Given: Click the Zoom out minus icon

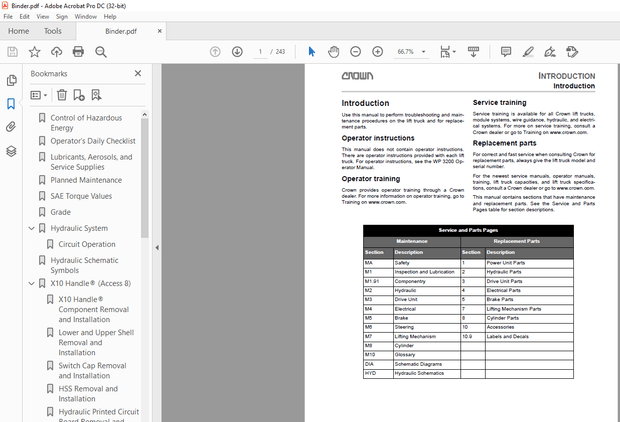Looking at the screenshot, I should click(x=356, y=52).
